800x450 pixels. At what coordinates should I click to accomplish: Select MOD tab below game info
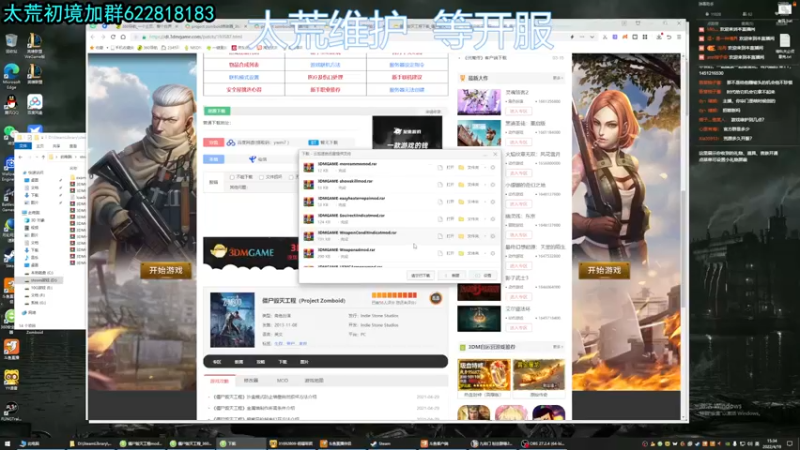[x=282, y=381]
